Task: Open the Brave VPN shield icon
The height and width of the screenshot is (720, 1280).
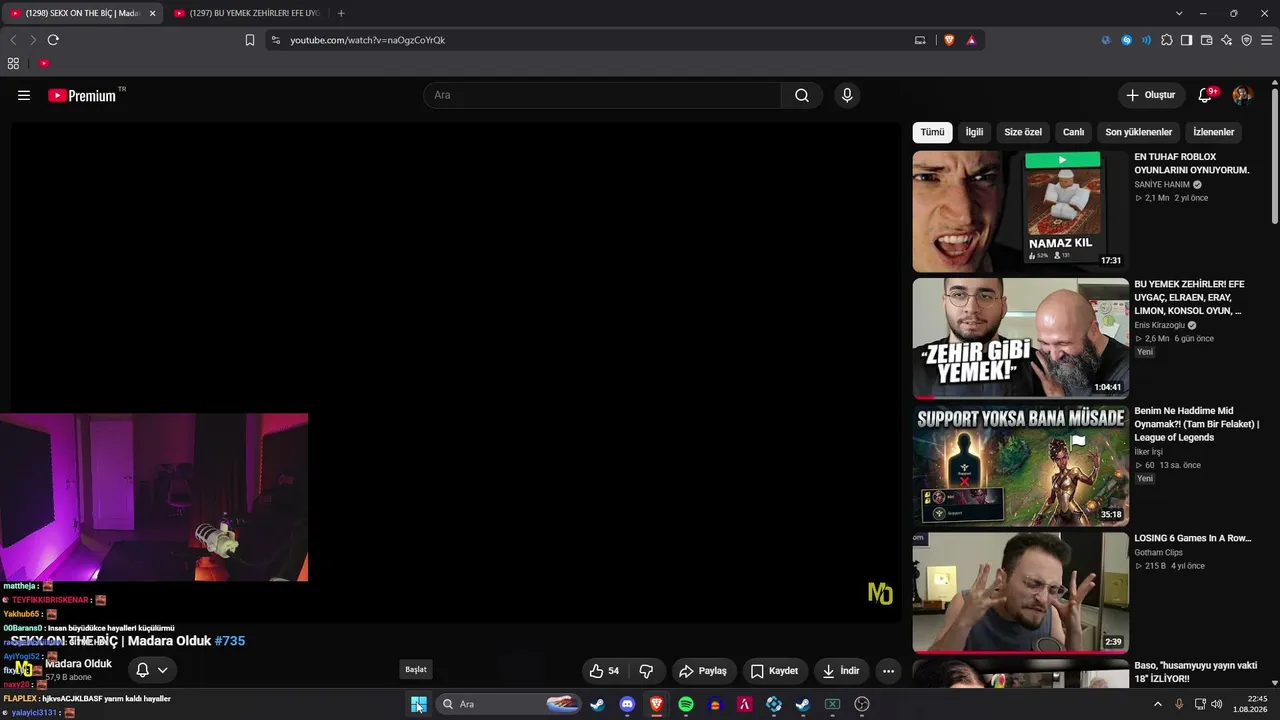Action: 1246,40
